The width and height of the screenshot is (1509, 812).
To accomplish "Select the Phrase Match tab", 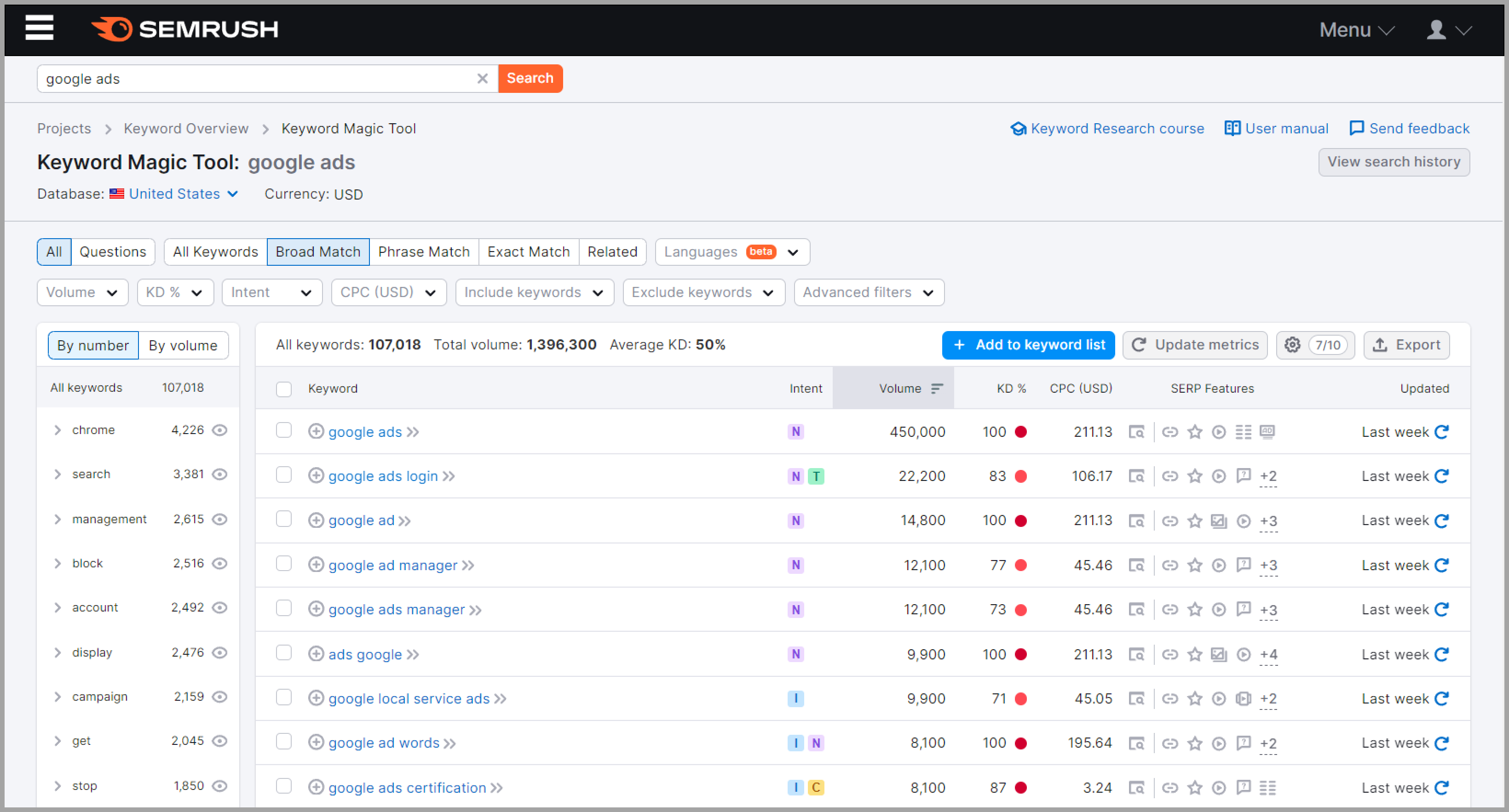I will (x=424, y=252).
